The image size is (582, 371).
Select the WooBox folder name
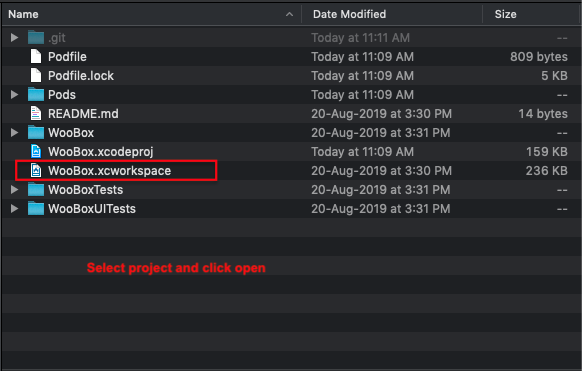(x=71, y=133)
